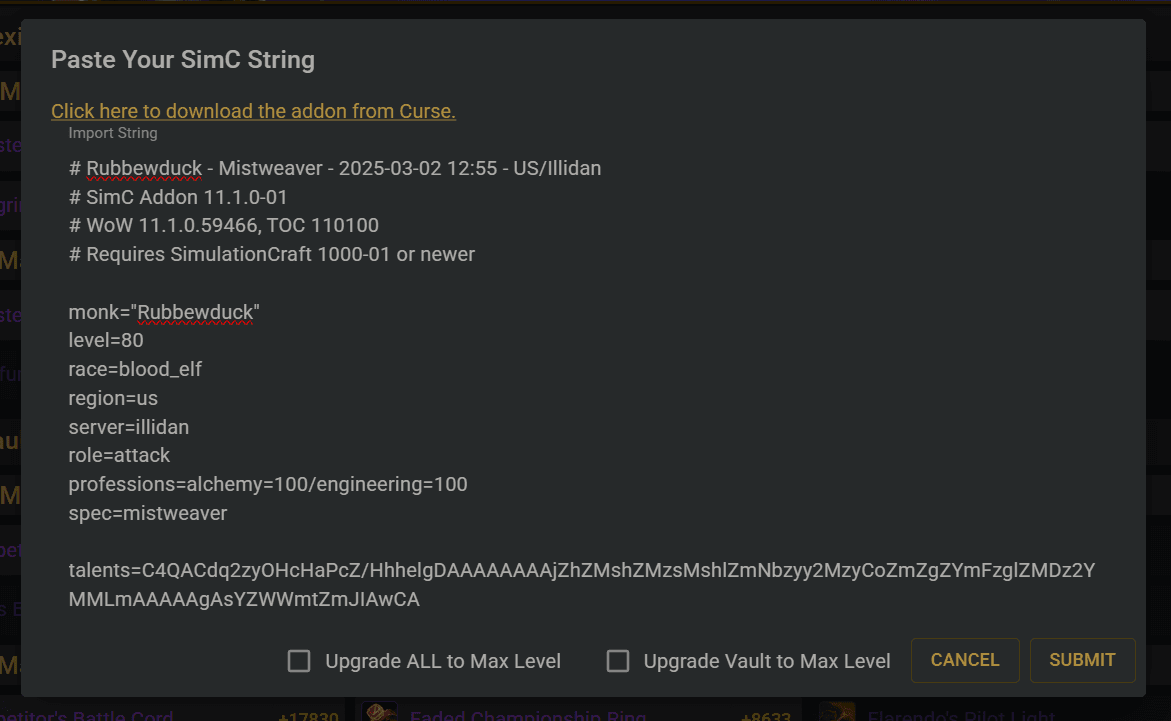Submit the pasted SimC string
1171x721 pixels.
tap(1082, 660)
